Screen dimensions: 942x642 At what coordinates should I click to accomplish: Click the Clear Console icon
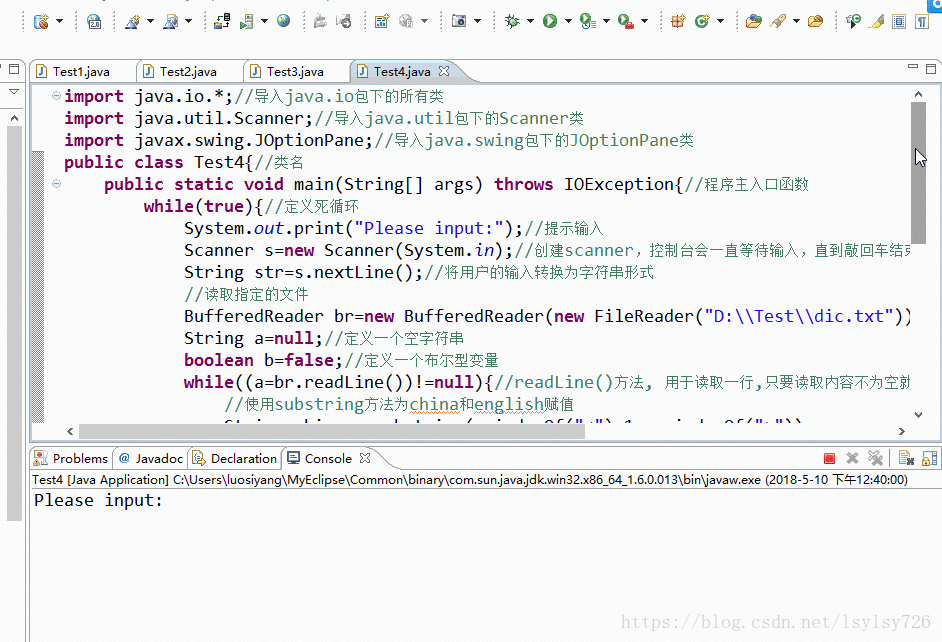906,458
